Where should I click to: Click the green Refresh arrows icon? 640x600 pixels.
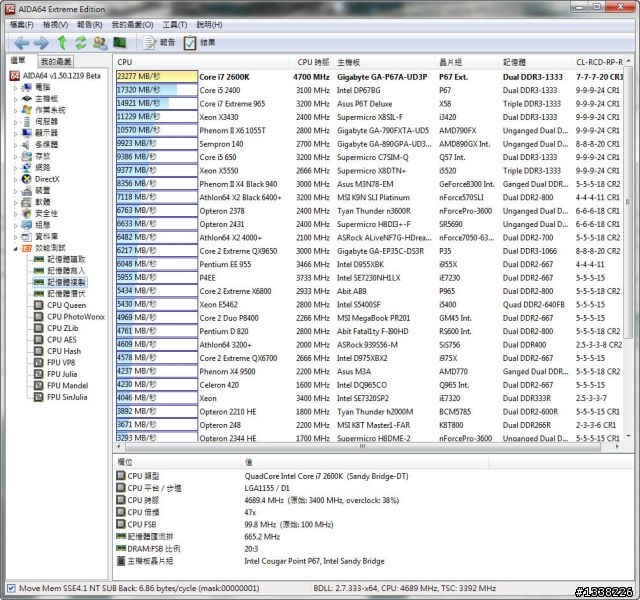(x=81, y=42)
